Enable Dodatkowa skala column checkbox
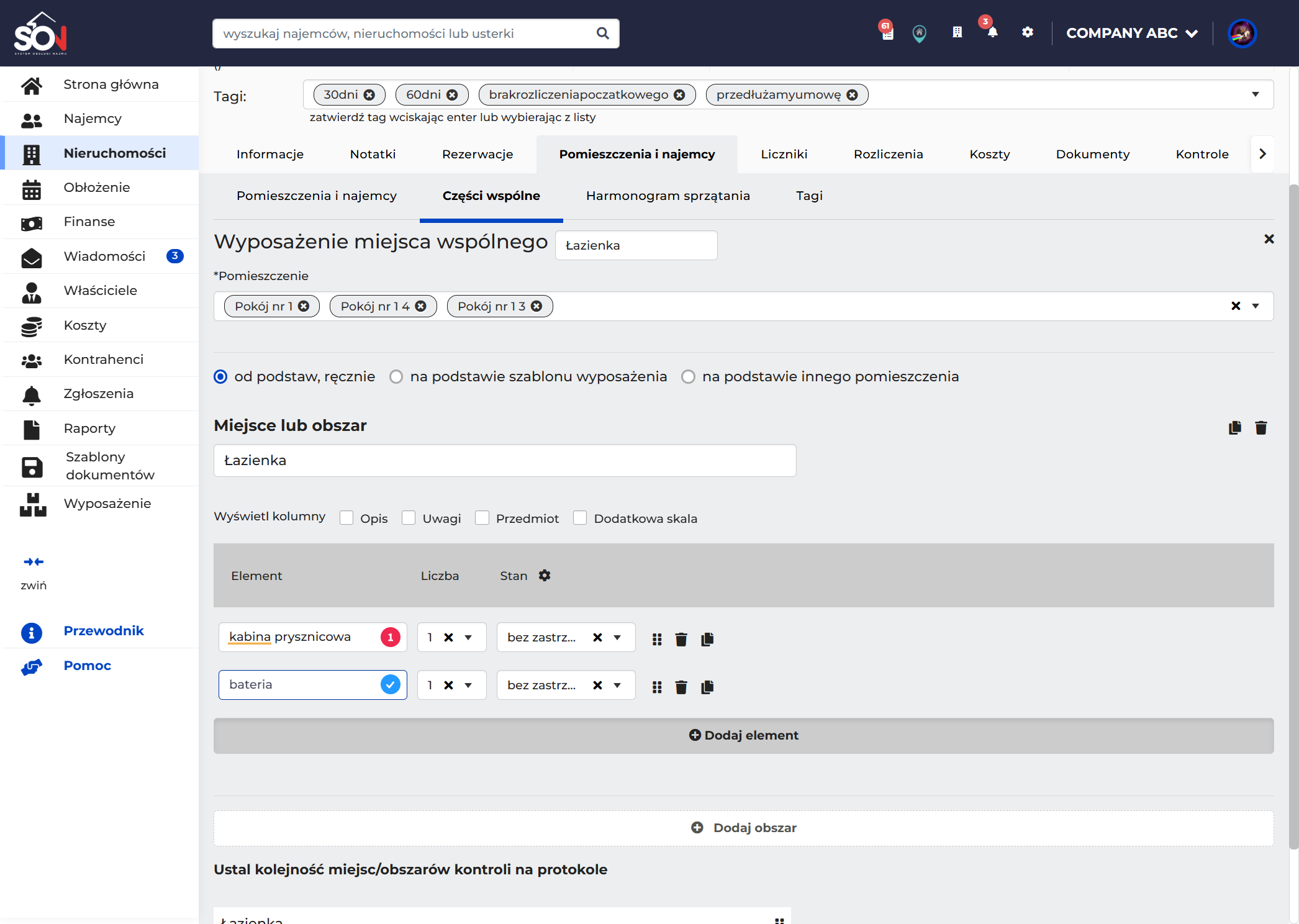The image size is (1299, 924). click(580, 518)
